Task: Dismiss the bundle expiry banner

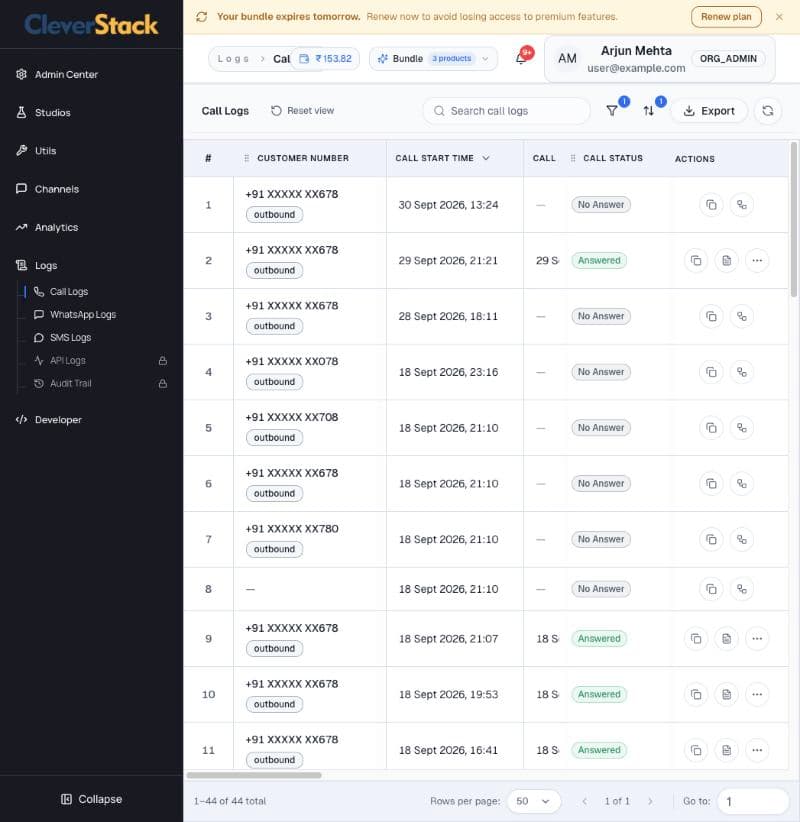Action: click(x=779, y=17)
